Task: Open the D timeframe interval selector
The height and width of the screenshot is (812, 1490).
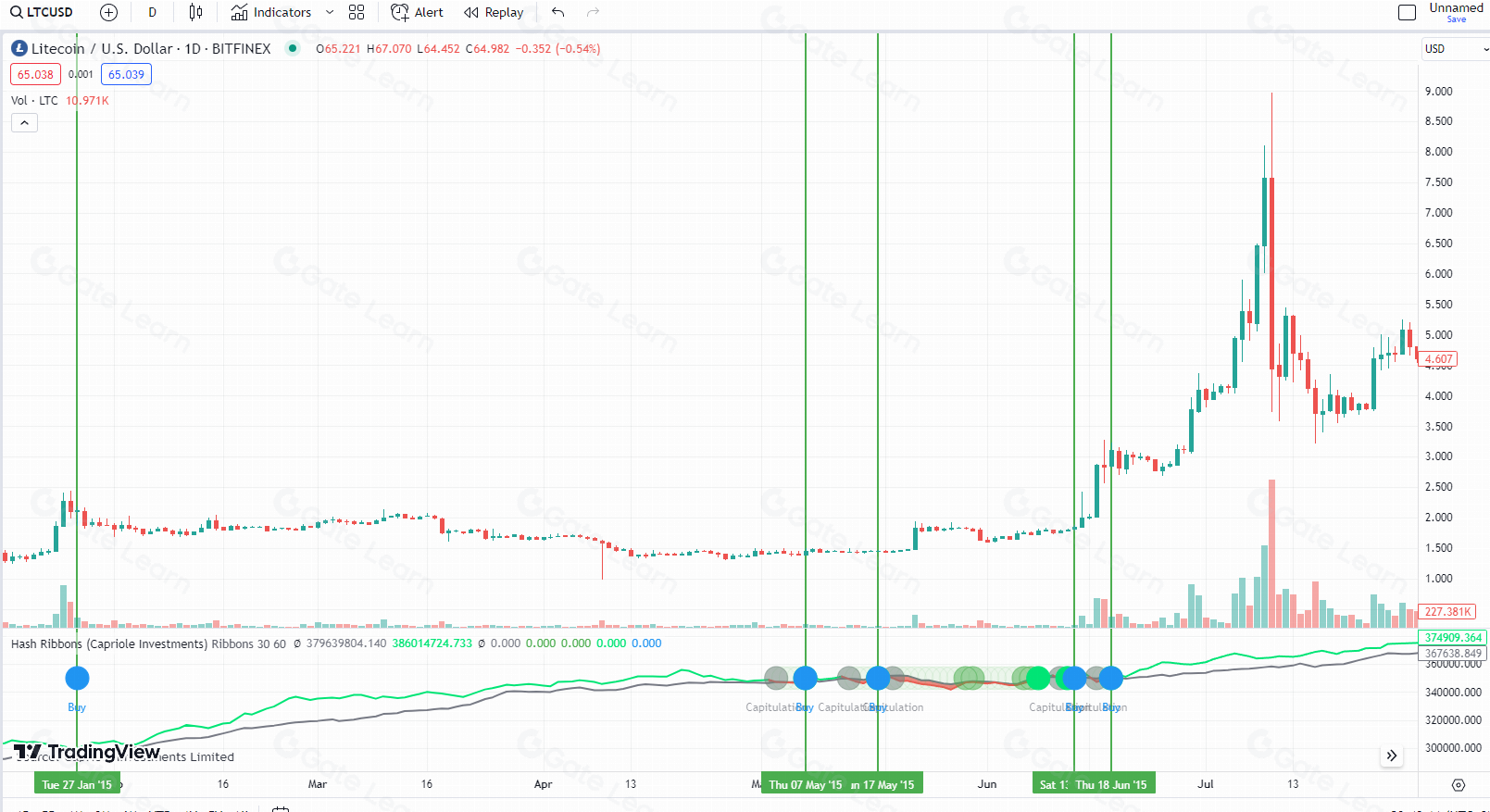Action: 152,12
